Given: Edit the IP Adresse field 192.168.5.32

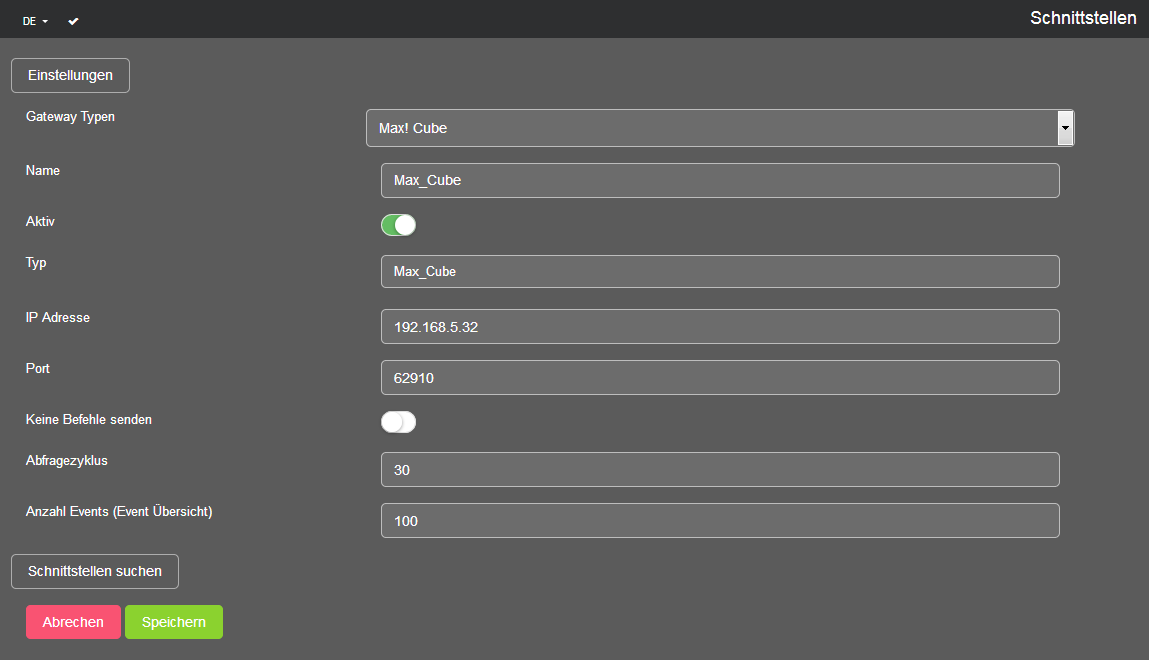Looking at the screenshot, I should tap(720, 327).
